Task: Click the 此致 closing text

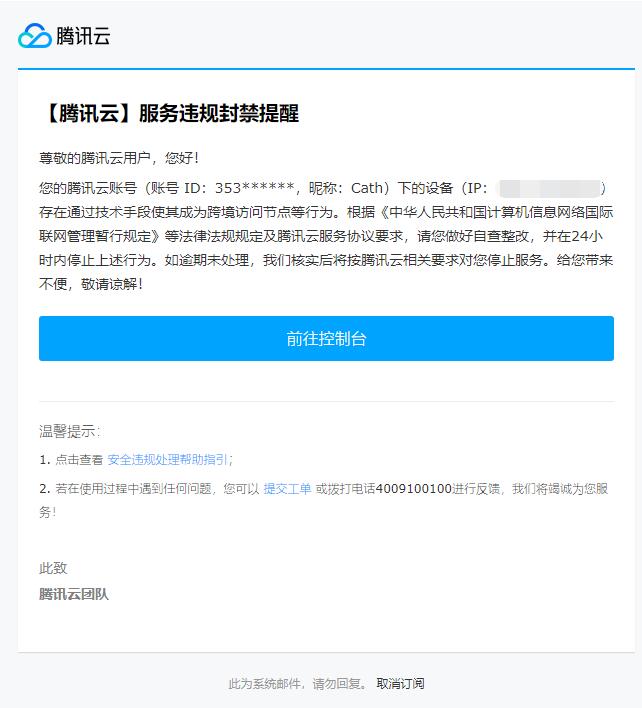Action: coord(53,568)
